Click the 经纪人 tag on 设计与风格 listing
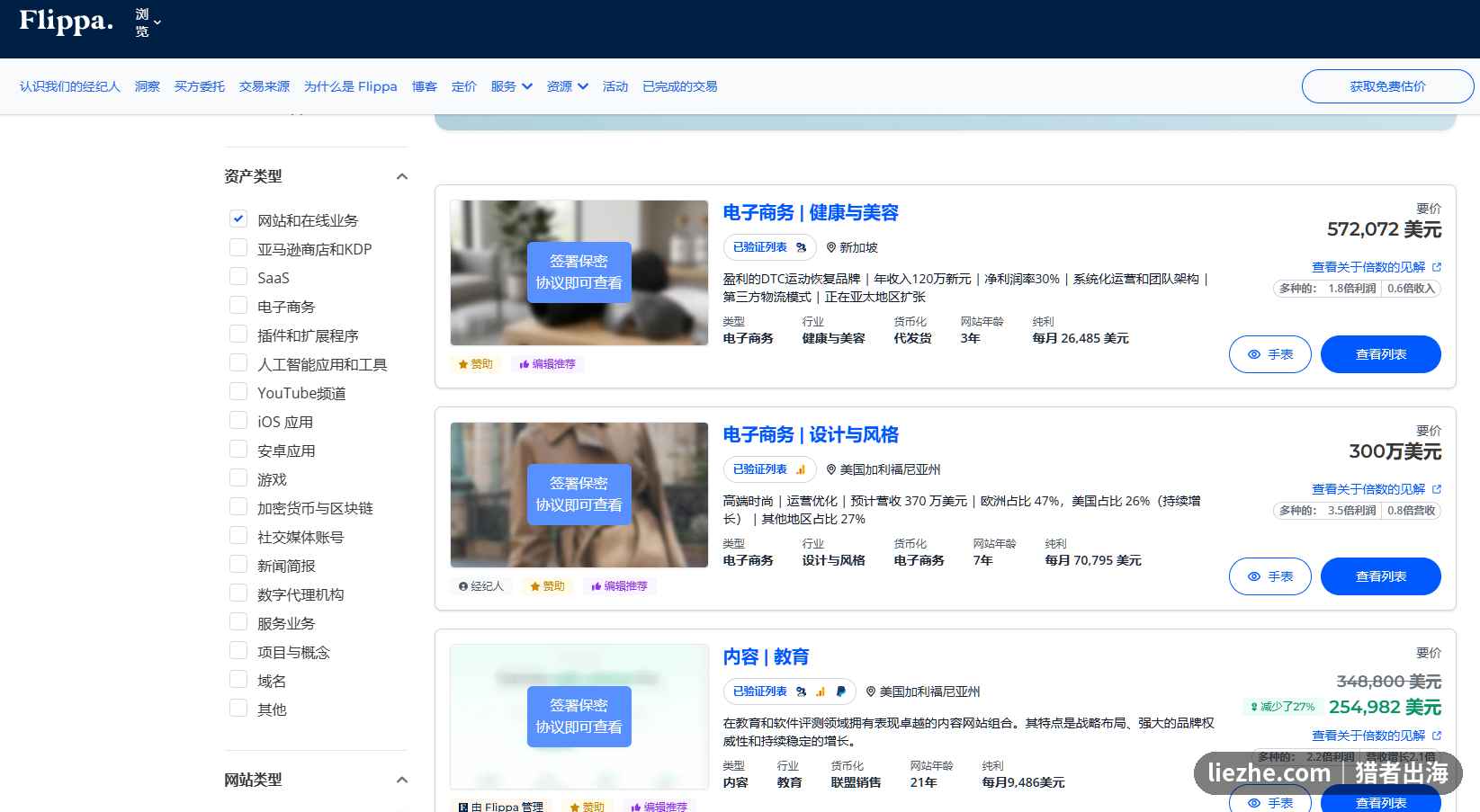The height and width of the screenshot is (812, 1480). pyautogui.click(x=481, y=586)
